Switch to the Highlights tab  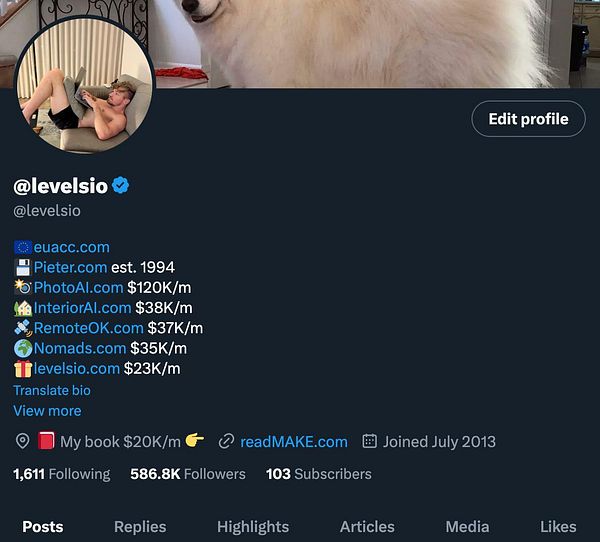coord(253,527)
